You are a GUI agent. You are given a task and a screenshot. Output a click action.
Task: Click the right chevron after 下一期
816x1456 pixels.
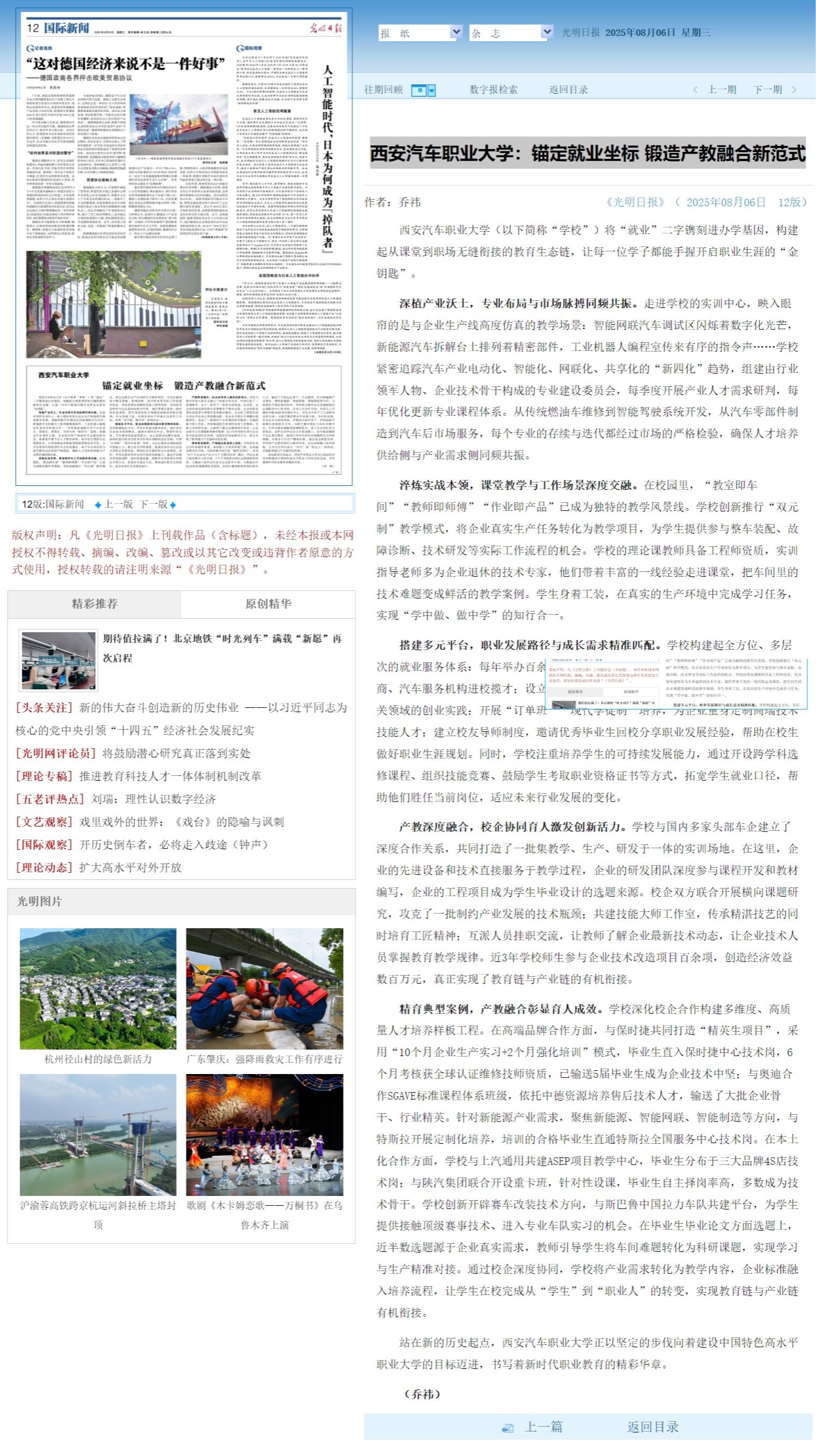pos(794,90)
